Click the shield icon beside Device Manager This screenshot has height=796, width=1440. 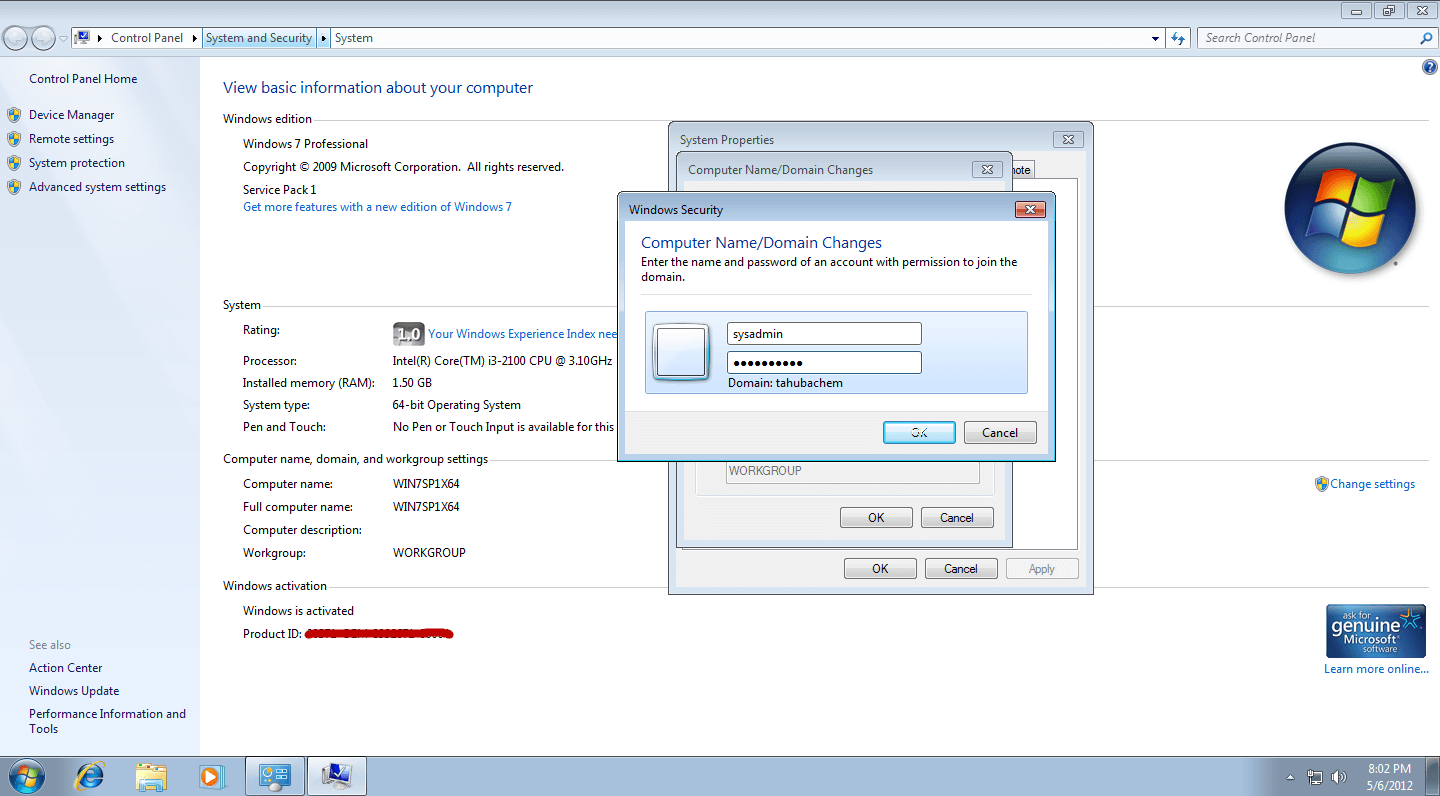pos(14,115)
